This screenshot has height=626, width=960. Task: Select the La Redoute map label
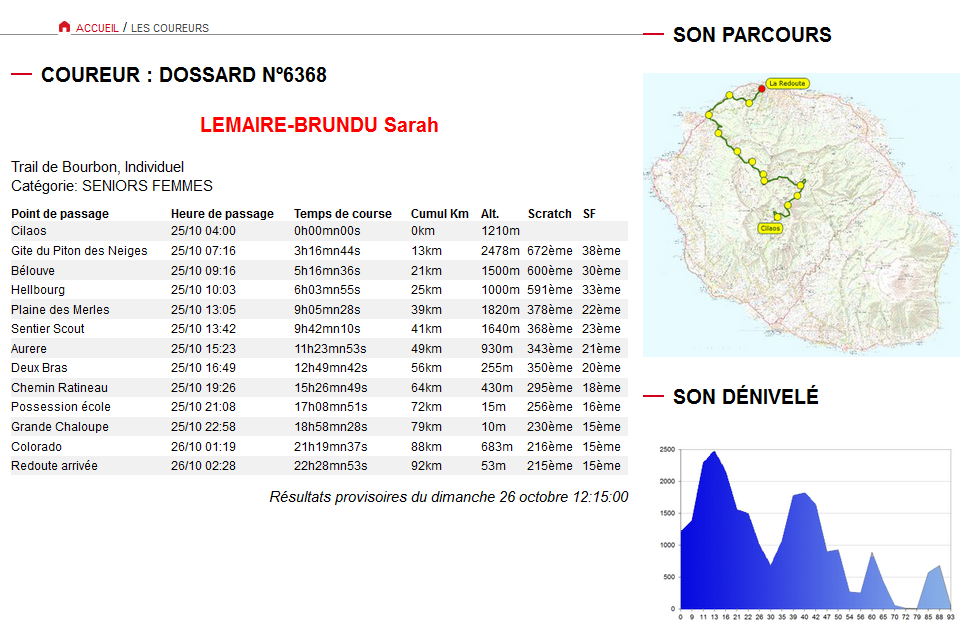[x=787, y=83]
